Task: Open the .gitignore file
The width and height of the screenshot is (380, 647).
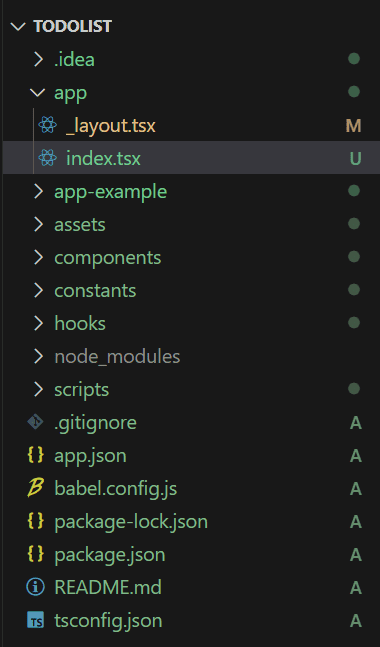Action: pyautogui.click(x=95, y=423)
